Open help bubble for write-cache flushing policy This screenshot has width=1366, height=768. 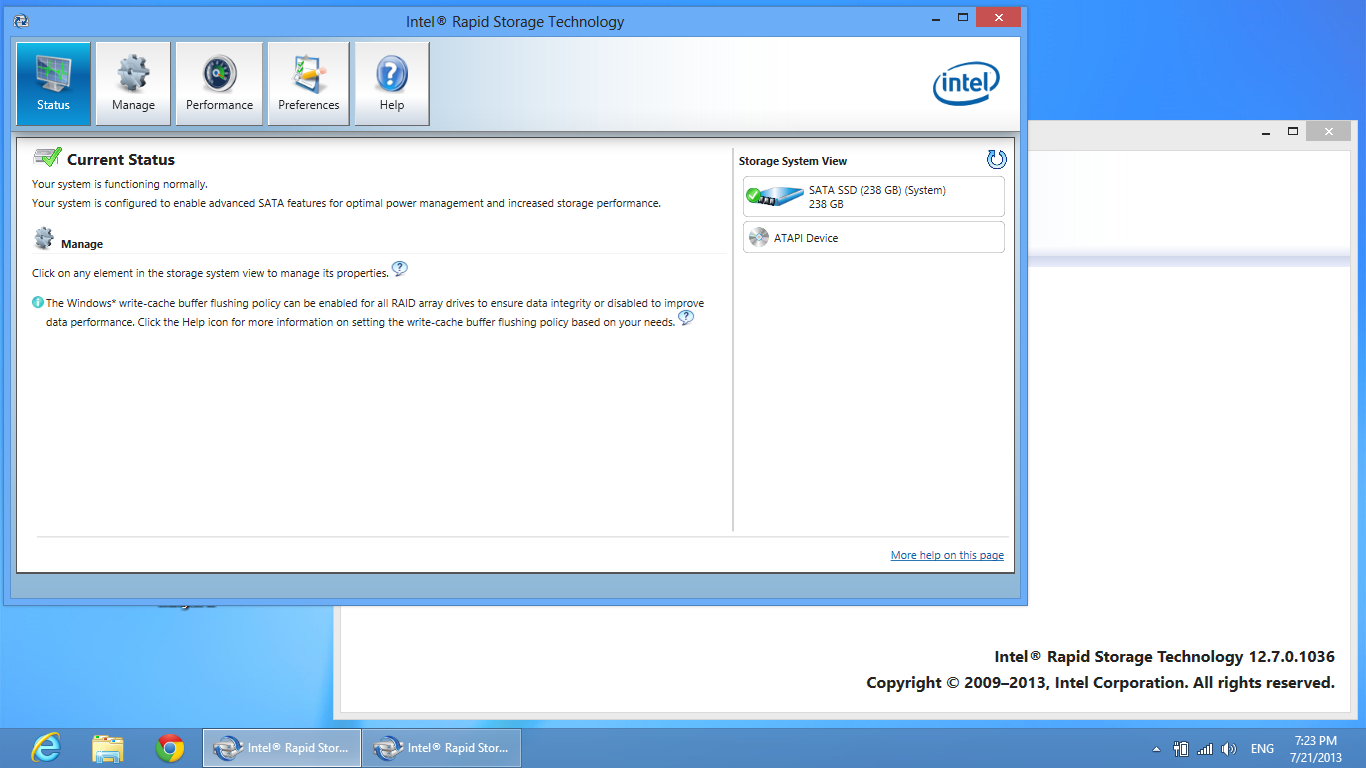686,318
